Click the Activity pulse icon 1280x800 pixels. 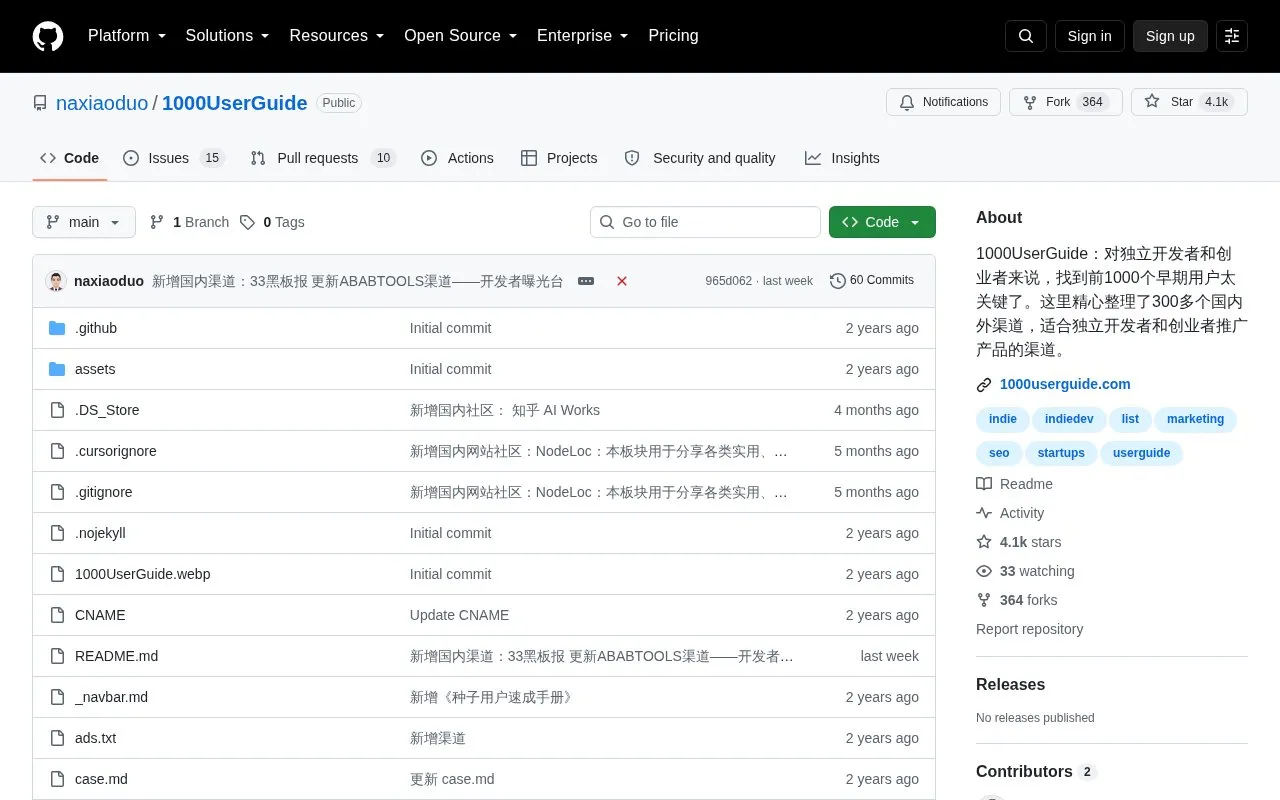tap(984, 513)
